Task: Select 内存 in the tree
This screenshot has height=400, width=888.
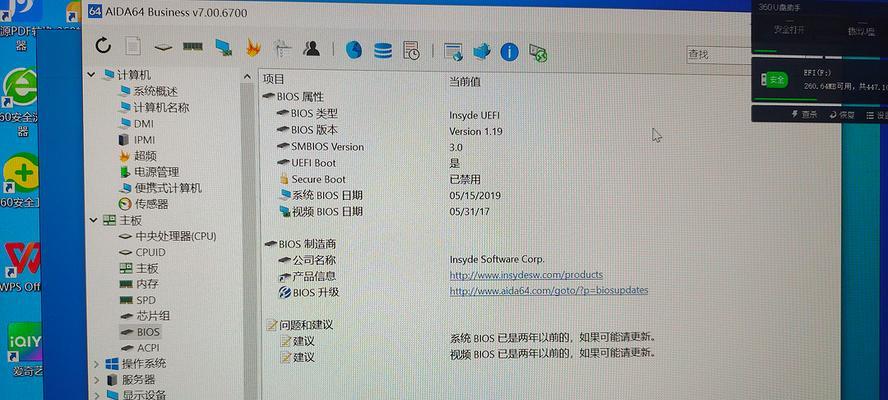Action: (139, 284)
